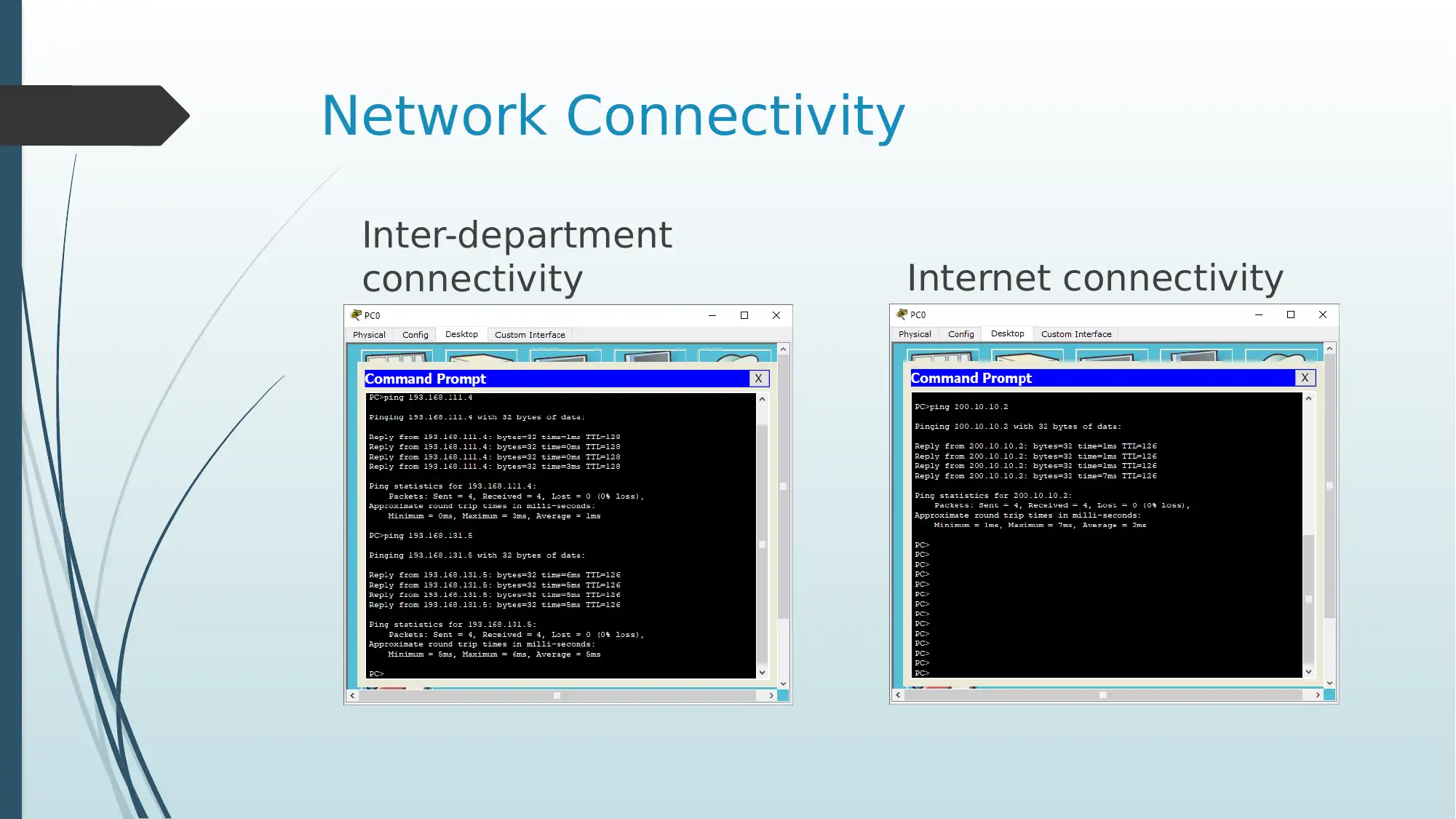Image resolution: width=1456 pixels, height=819 pixels.
Task: Open Custom Interface tab on left PC0
Action: pos(530,334)
